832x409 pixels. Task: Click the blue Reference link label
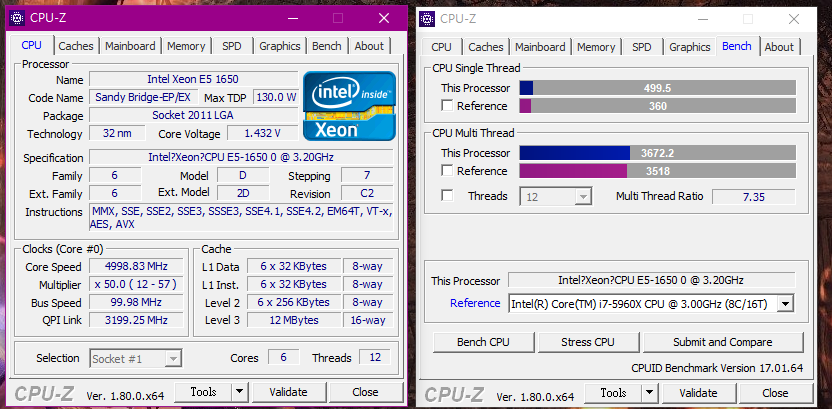[475, 303]
